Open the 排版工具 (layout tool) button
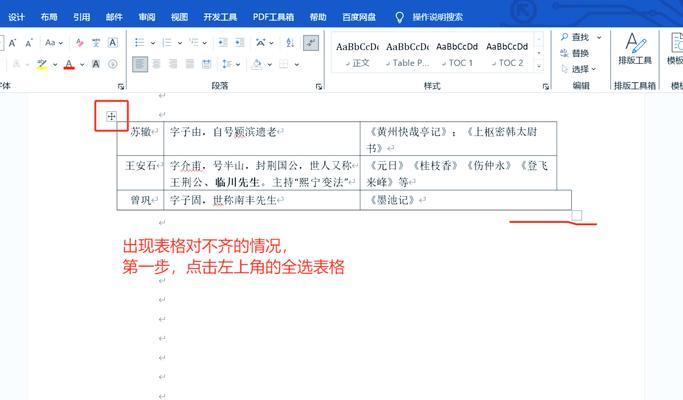This screenshot has width=683, height=400. (635, 48)
